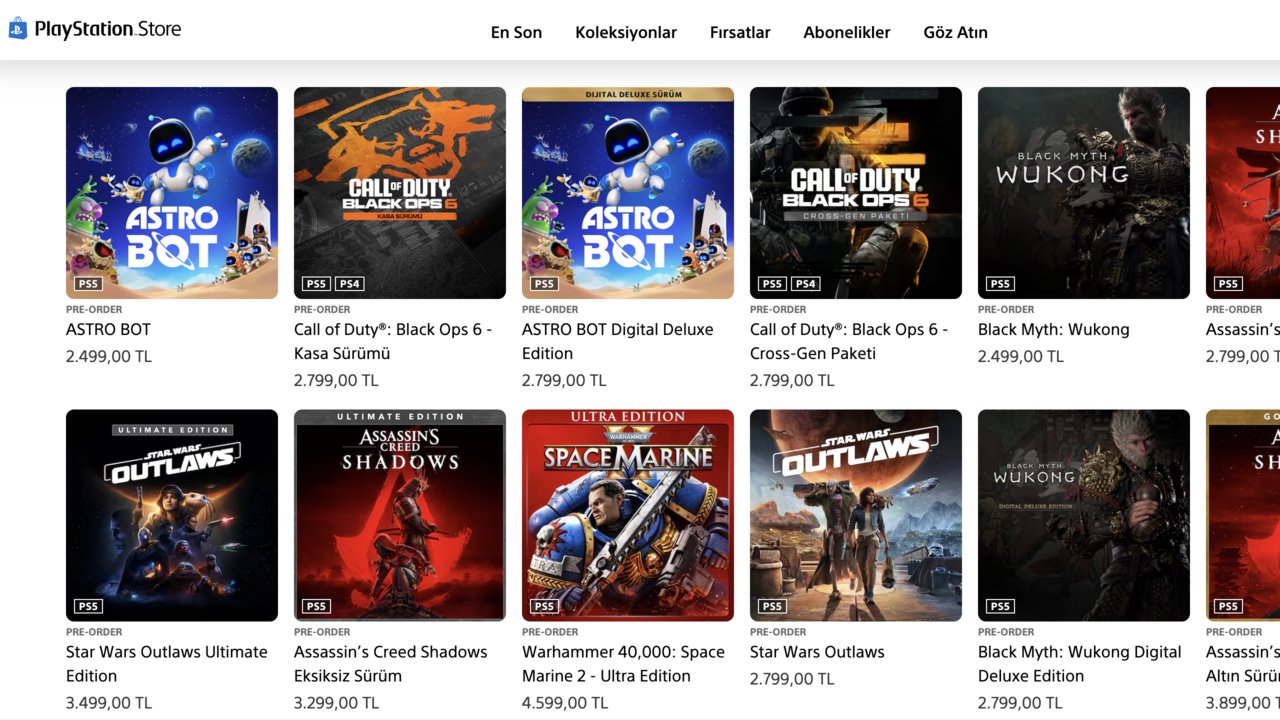Click Call of Duty Black Ops 6 - Cross-Gen Paketi title

(x=849, y=341)
